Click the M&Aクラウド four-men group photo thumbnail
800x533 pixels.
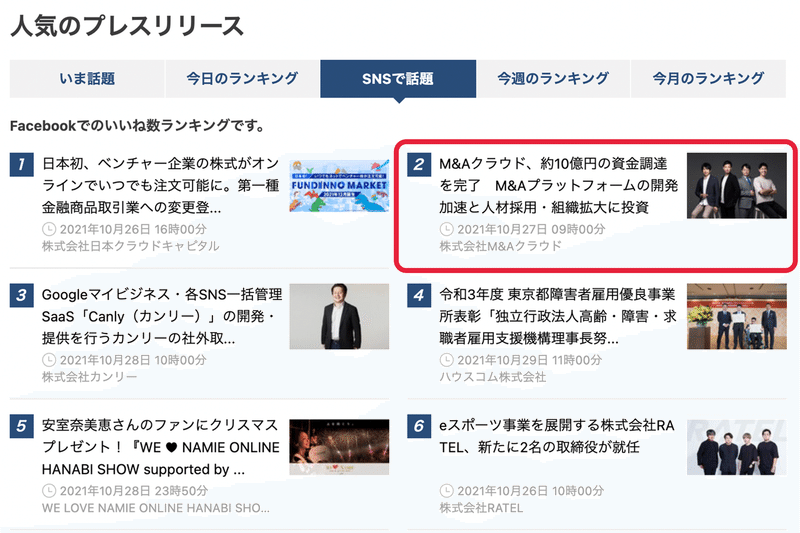pyautogui.click(x=737, y=186)
